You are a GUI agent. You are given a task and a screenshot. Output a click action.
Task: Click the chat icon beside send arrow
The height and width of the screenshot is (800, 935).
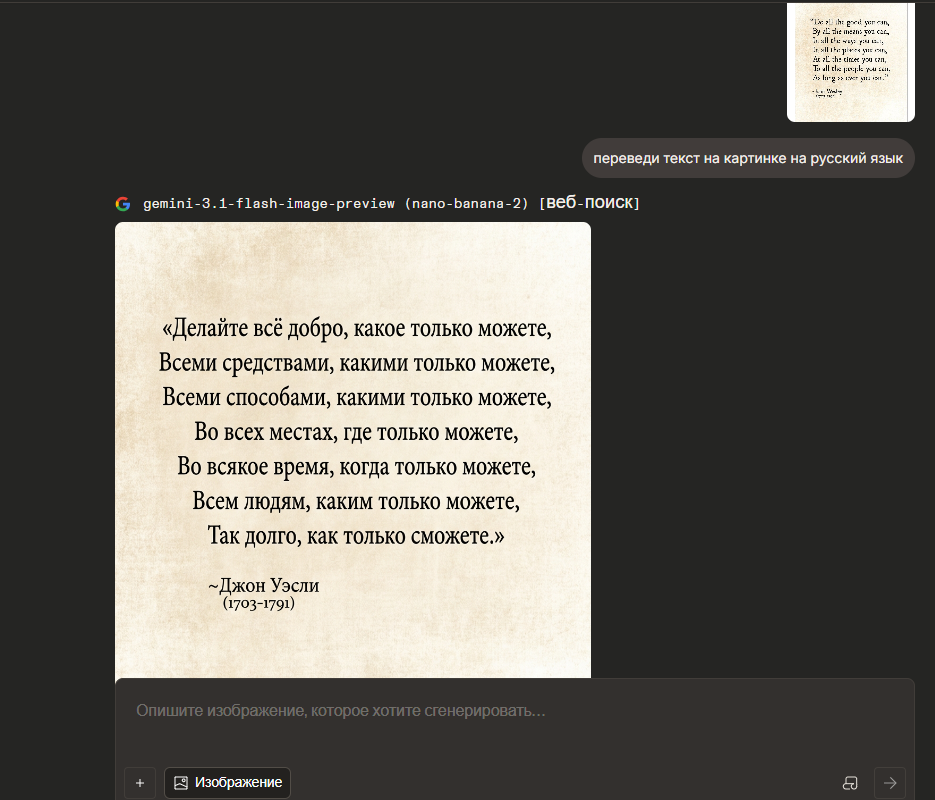(851, 783)
